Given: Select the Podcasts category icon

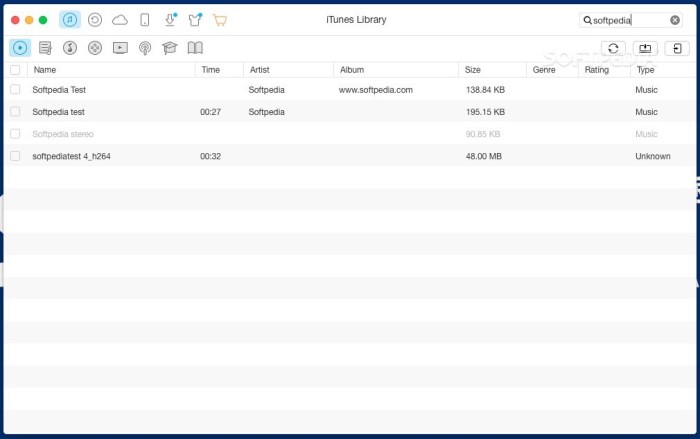Looking at the screenshot, I should pos(145,48).
